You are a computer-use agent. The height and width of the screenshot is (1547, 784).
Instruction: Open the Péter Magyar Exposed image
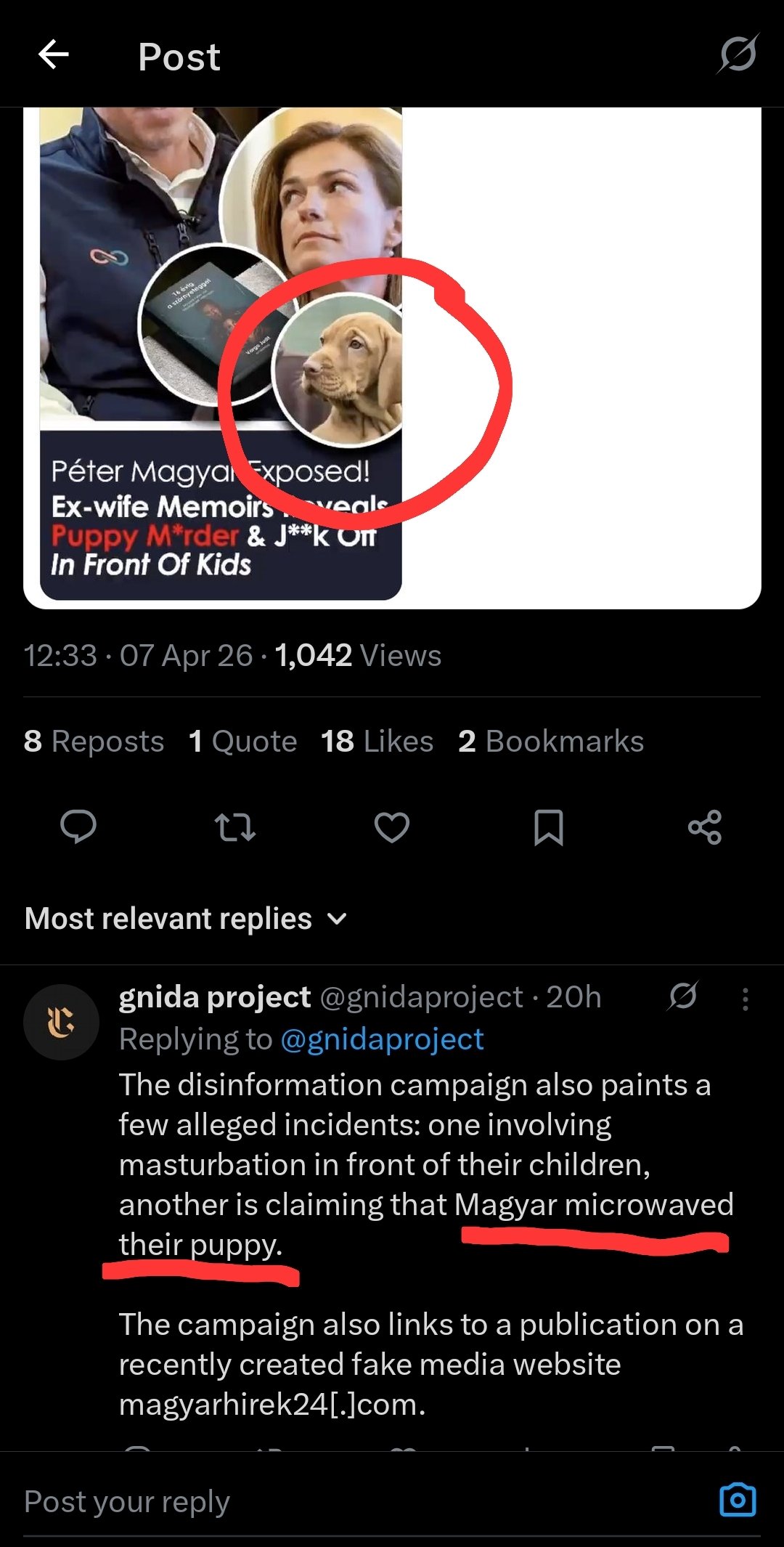coord(221,356)
